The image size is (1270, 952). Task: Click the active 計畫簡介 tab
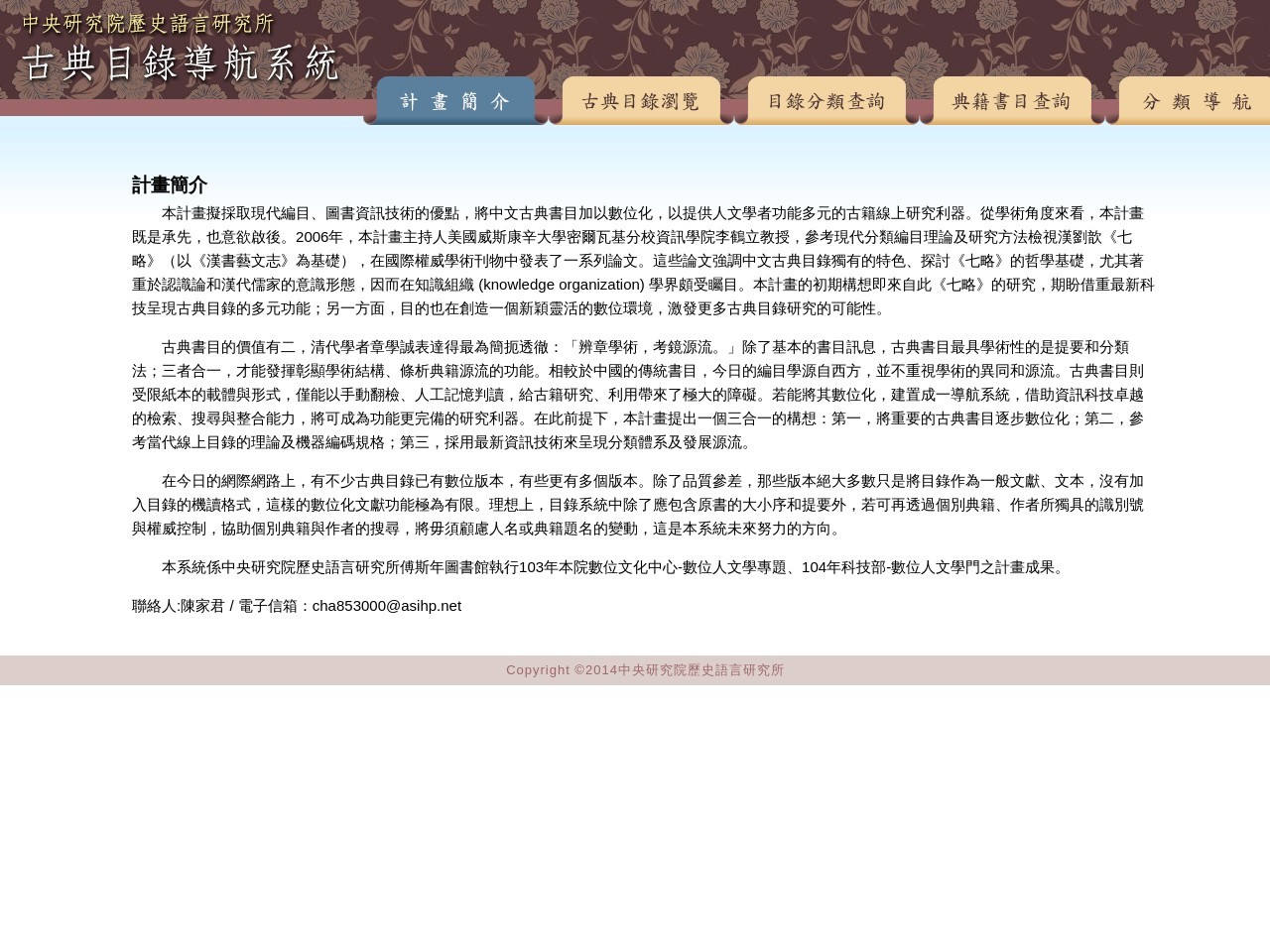(x=455, y=101)
